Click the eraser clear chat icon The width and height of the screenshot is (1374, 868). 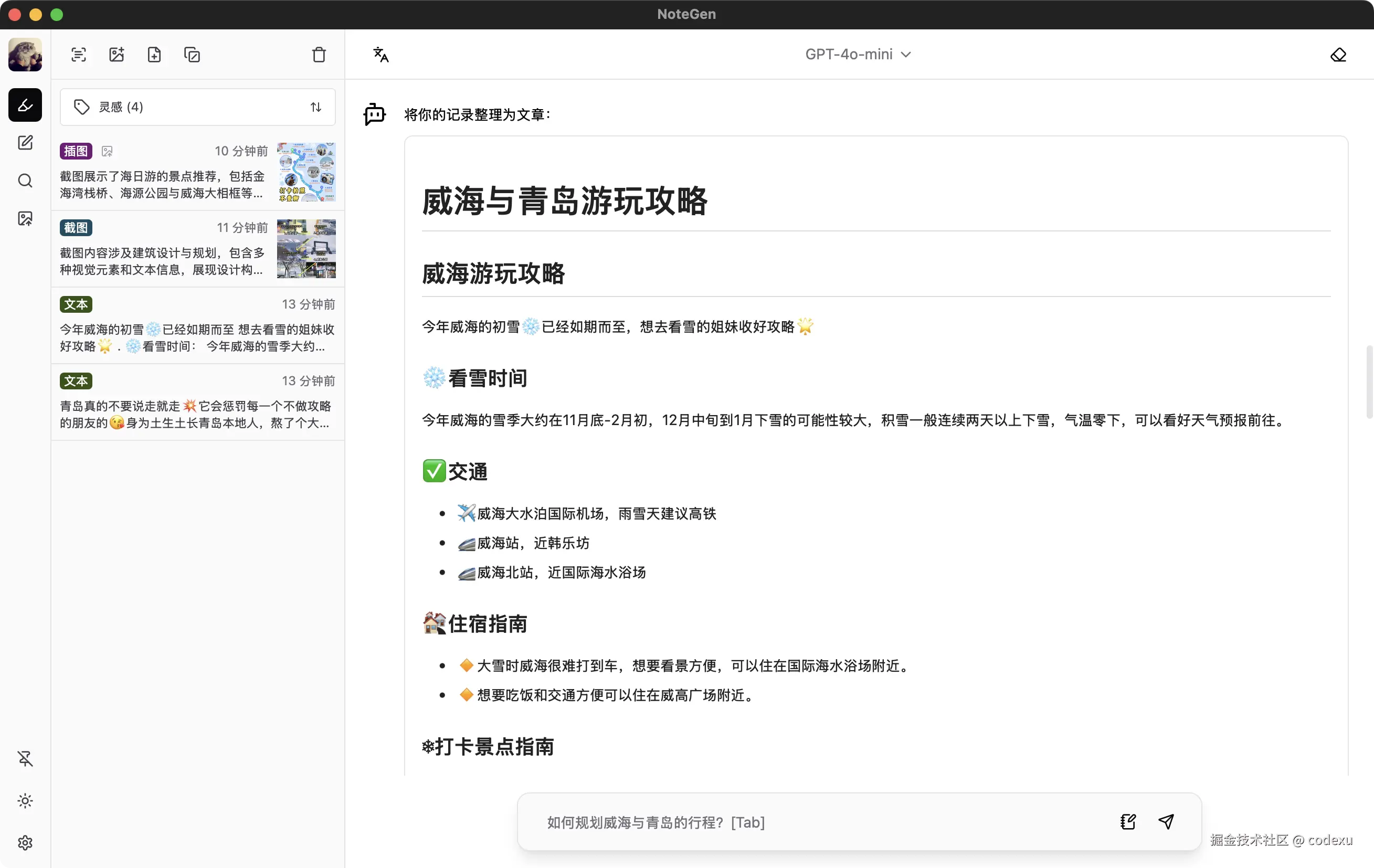pos(1338,55)
